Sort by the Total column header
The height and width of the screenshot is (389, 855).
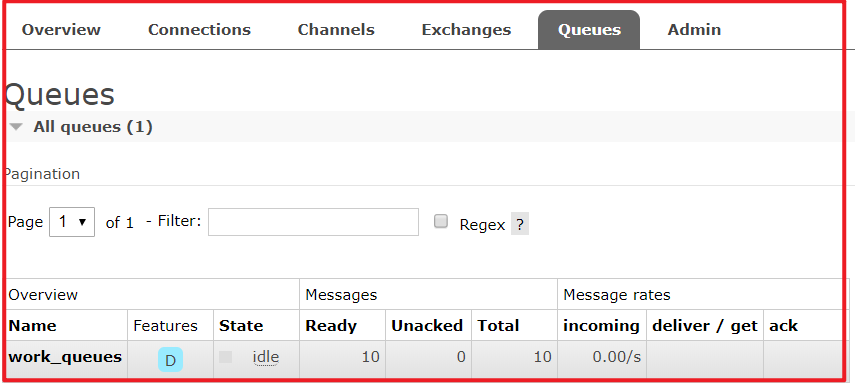[498, 326]
